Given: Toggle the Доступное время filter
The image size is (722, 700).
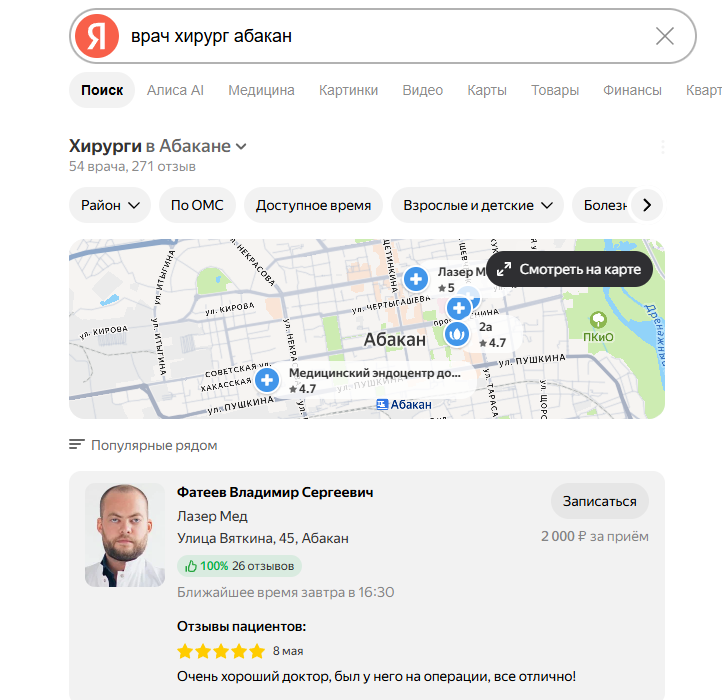Looking at the screenshot, I should pos(313,205).
